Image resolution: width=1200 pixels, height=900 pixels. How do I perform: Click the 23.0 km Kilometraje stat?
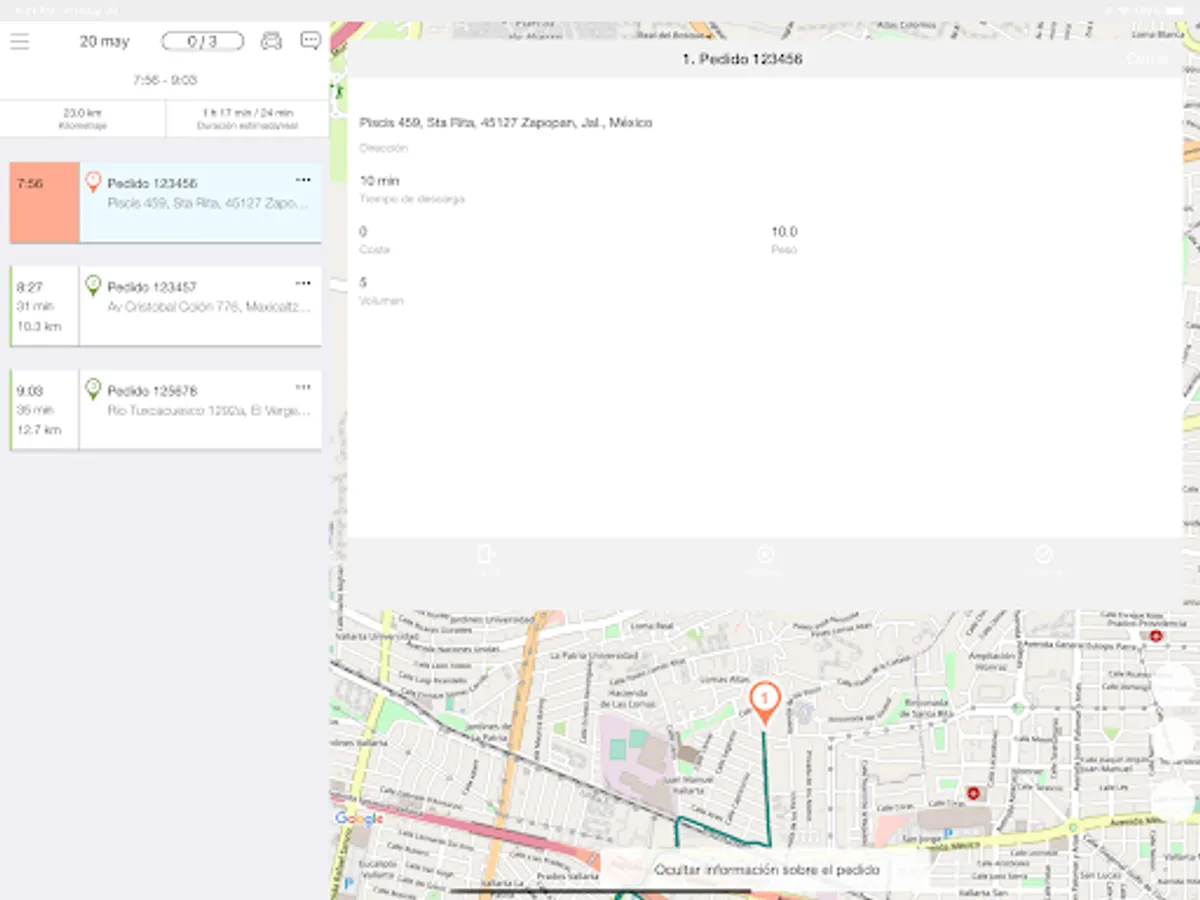click(x=82, y=119)
